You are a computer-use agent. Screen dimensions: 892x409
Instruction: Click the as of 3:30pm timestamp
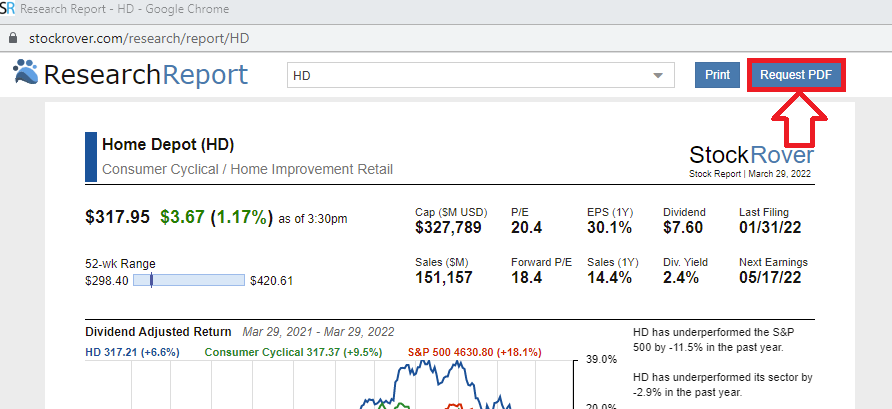313,219
